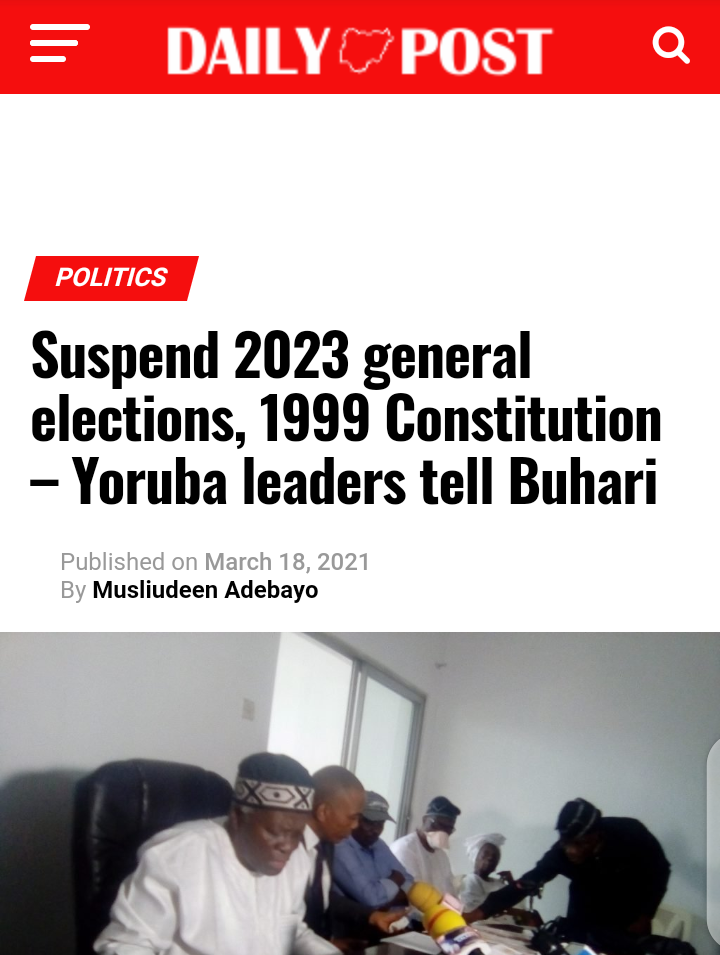Click the March 18, 2021 publish date
This screenshot has width=720, height=955.
tap(287, 562)
